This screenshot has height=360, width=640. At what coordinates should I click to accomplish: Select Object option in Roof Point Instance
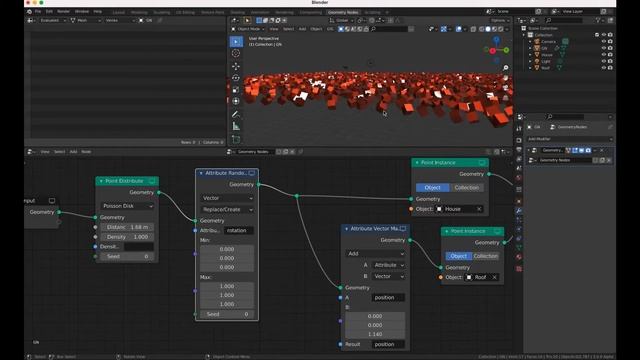[x=458, y=256]
